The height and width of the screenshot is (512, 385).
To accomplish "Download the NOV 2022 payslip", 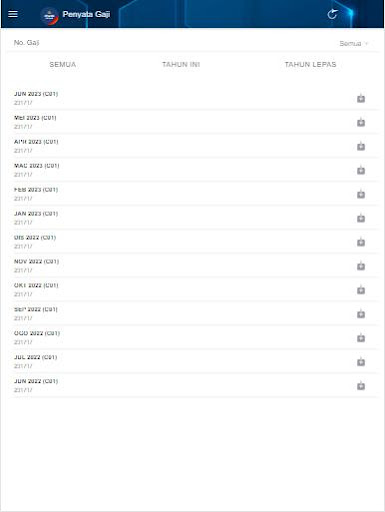I will (361, 266).
